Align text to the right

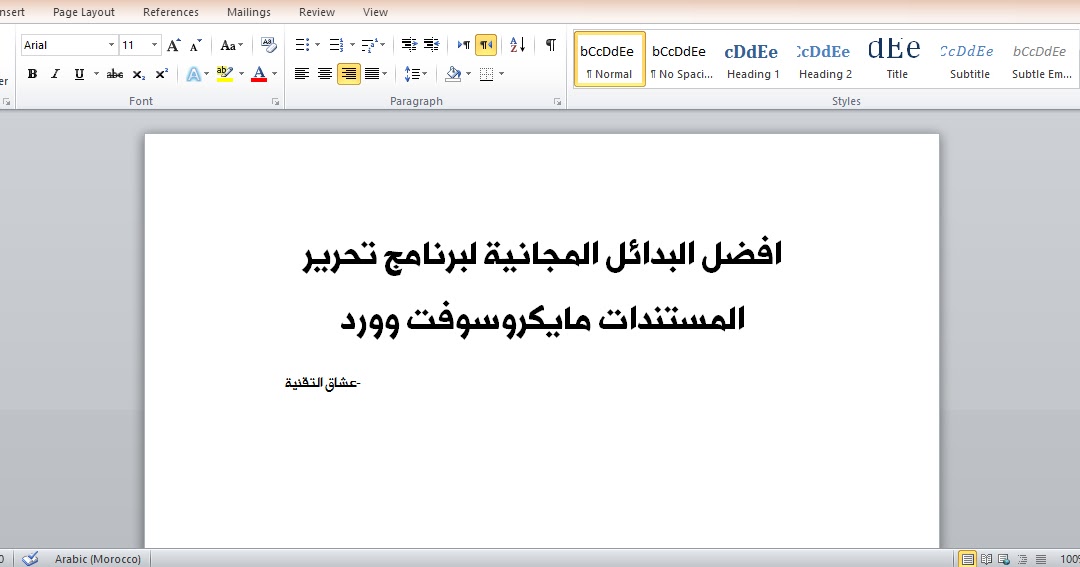click(349, 74)
